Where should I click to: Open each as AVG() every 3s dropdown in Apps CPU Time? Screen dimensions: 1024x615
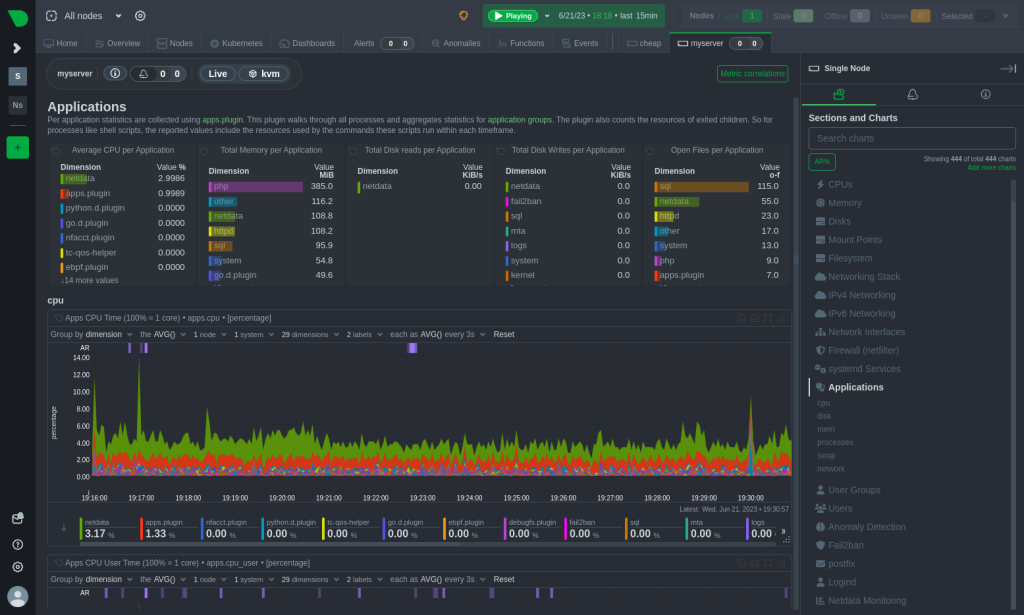coord(438,334)
